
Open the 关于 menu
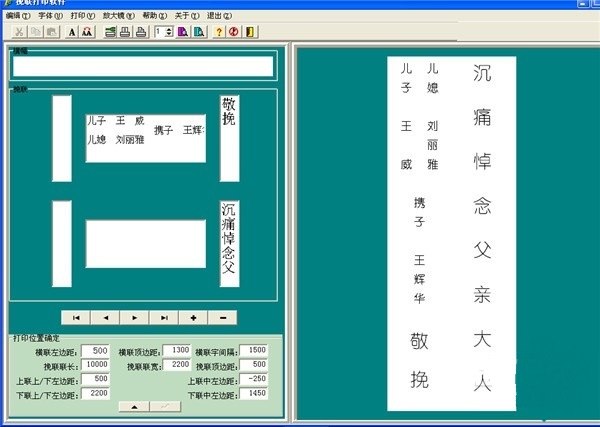click(x=187, y=16)
